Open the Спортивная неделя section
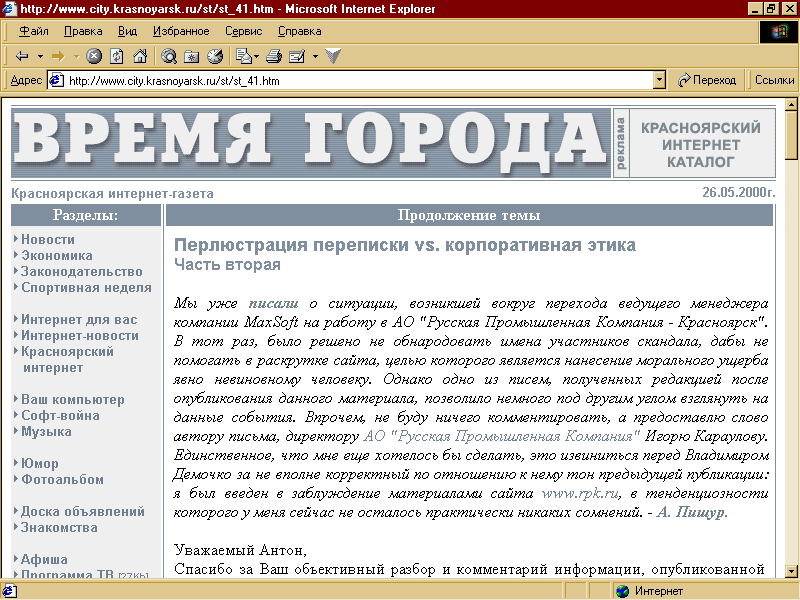This screenshot has width=800, height=600. click(x=86, y=287)
